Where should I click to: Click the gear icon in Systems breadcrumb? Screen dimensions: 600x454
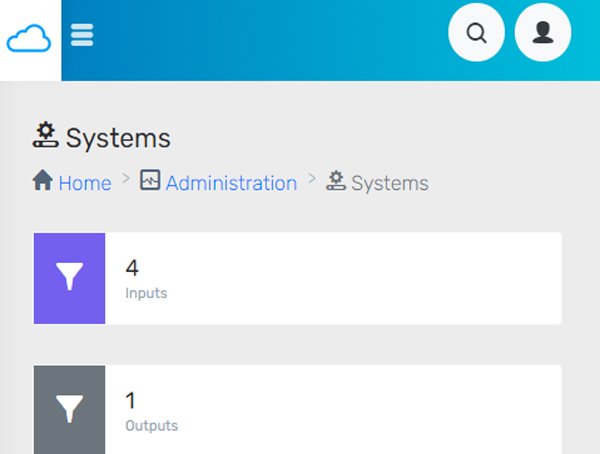[336, 181]
